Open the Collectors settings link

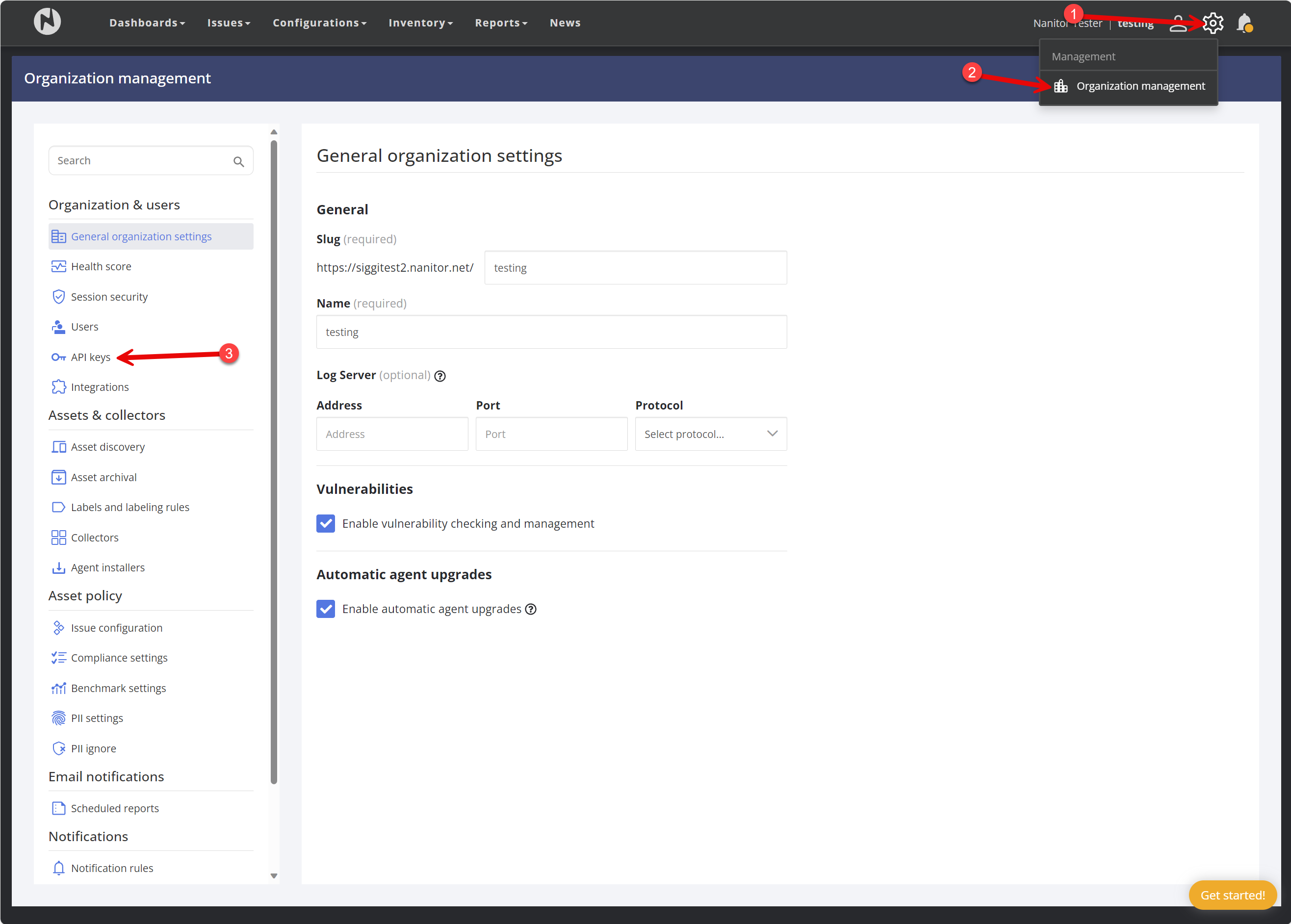click(x=95, y=538)
